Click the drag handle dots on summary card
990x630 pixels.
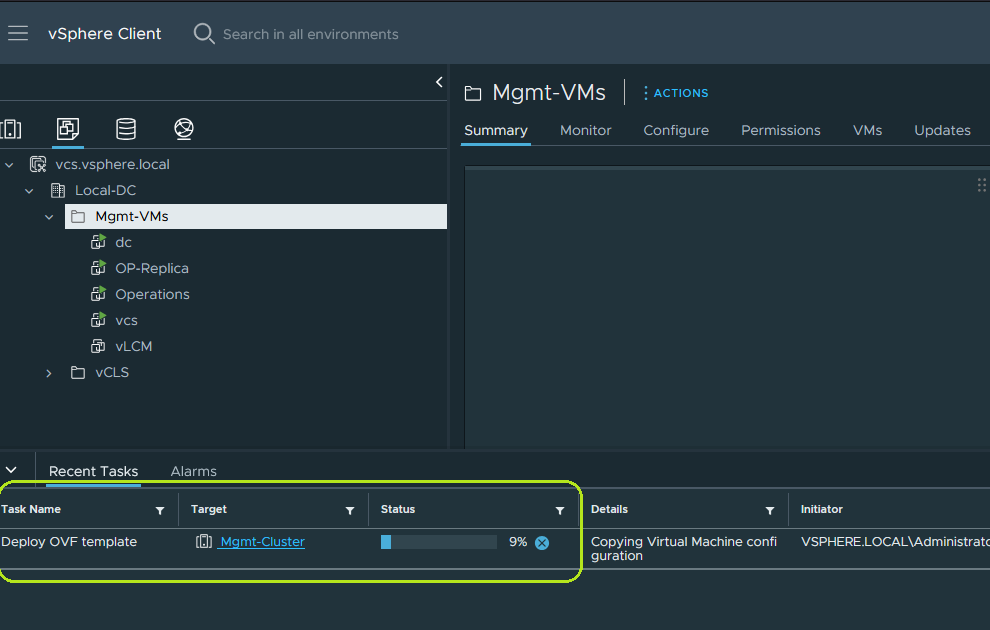tap(982, 185)
